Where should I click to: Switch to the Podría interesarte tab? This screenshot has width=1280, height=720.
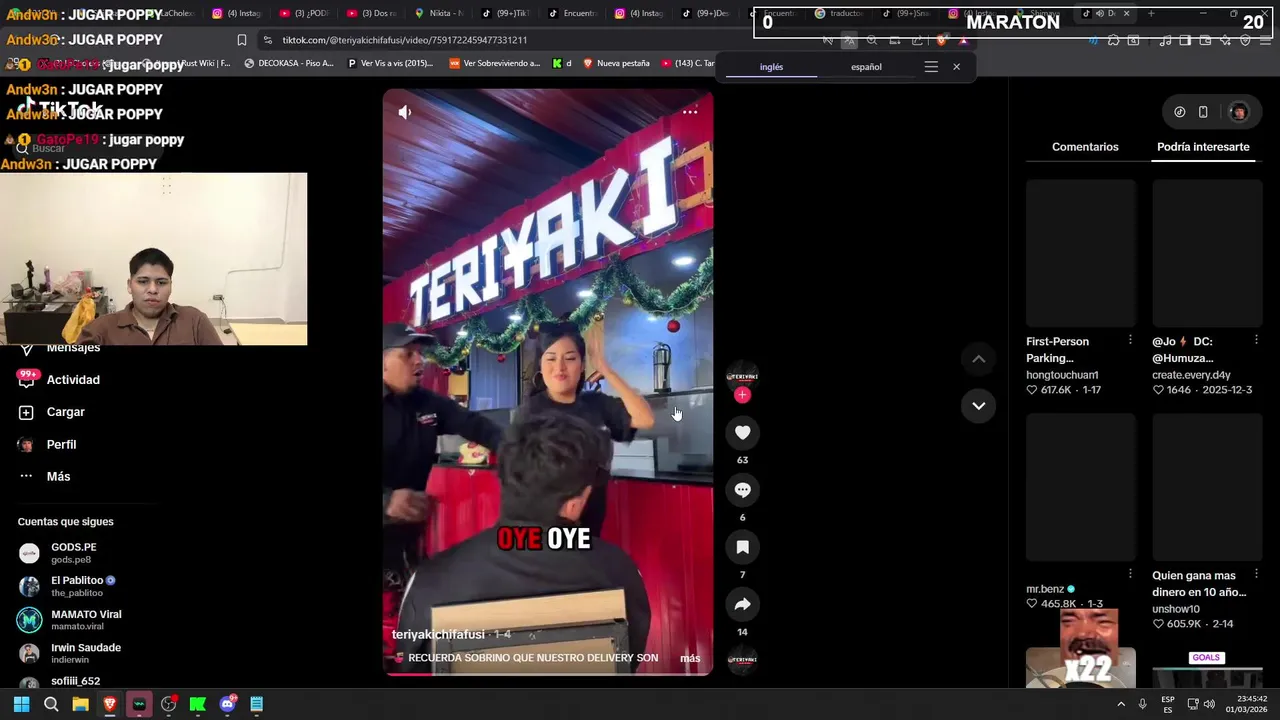pos(1203,147)
